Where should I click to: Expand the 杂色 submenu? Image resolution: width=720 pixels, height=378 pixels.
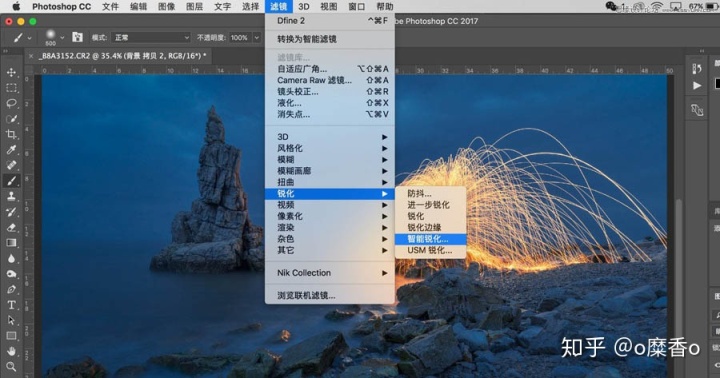pyautogui.click(x=330, y=239)
